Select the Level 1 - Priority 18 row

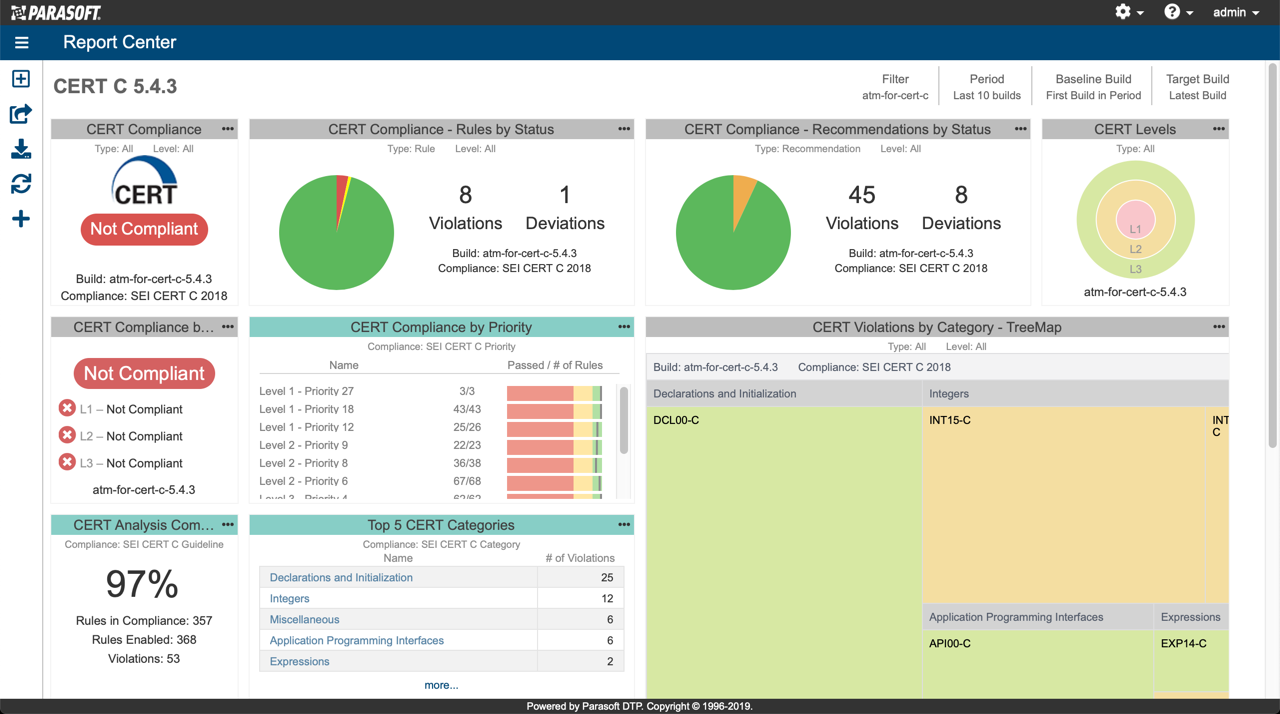pyautogui.click(x=432, y=410)
